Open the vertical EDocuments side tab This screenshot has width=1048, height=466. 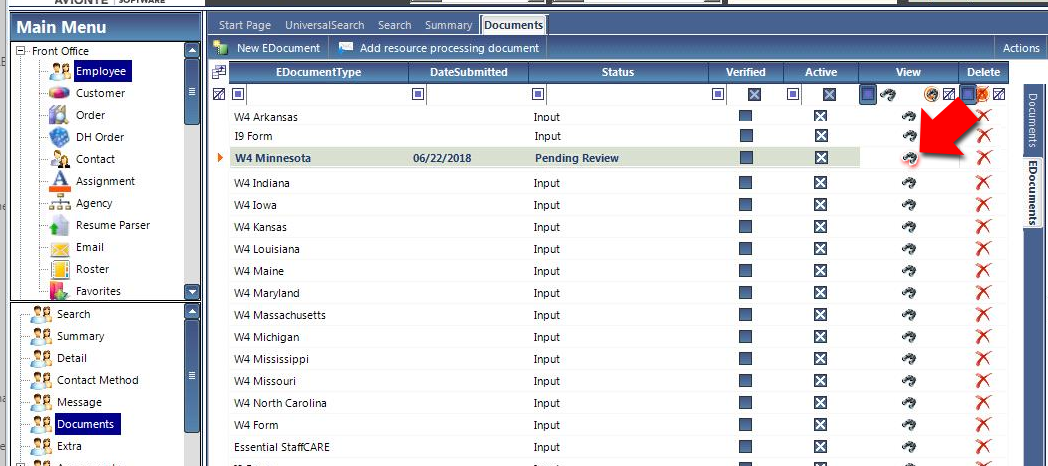click(x=1033, y=192)
